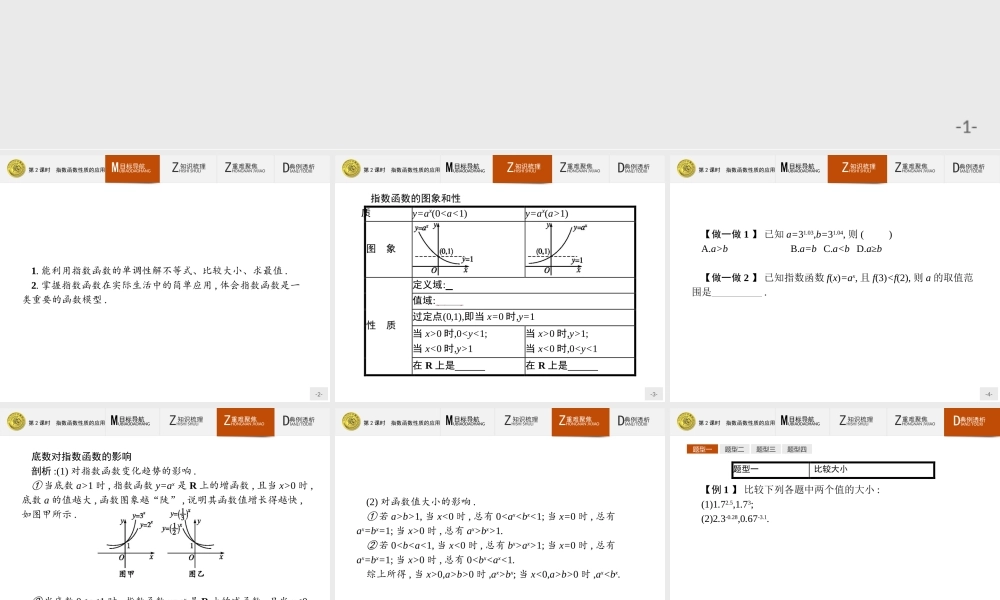
Task: Click the -3- marker under the 图象和性质 slide
Action: click(x=655, y=393)
